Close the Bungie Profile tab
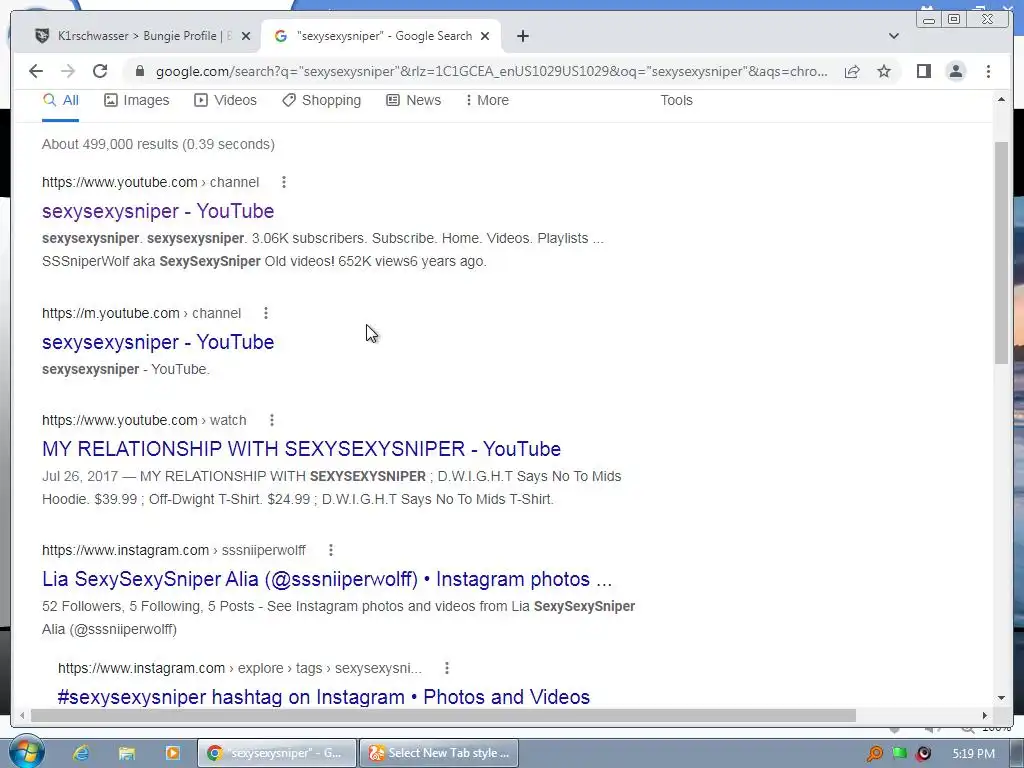The image size is (1024, 768). [246, 36]
